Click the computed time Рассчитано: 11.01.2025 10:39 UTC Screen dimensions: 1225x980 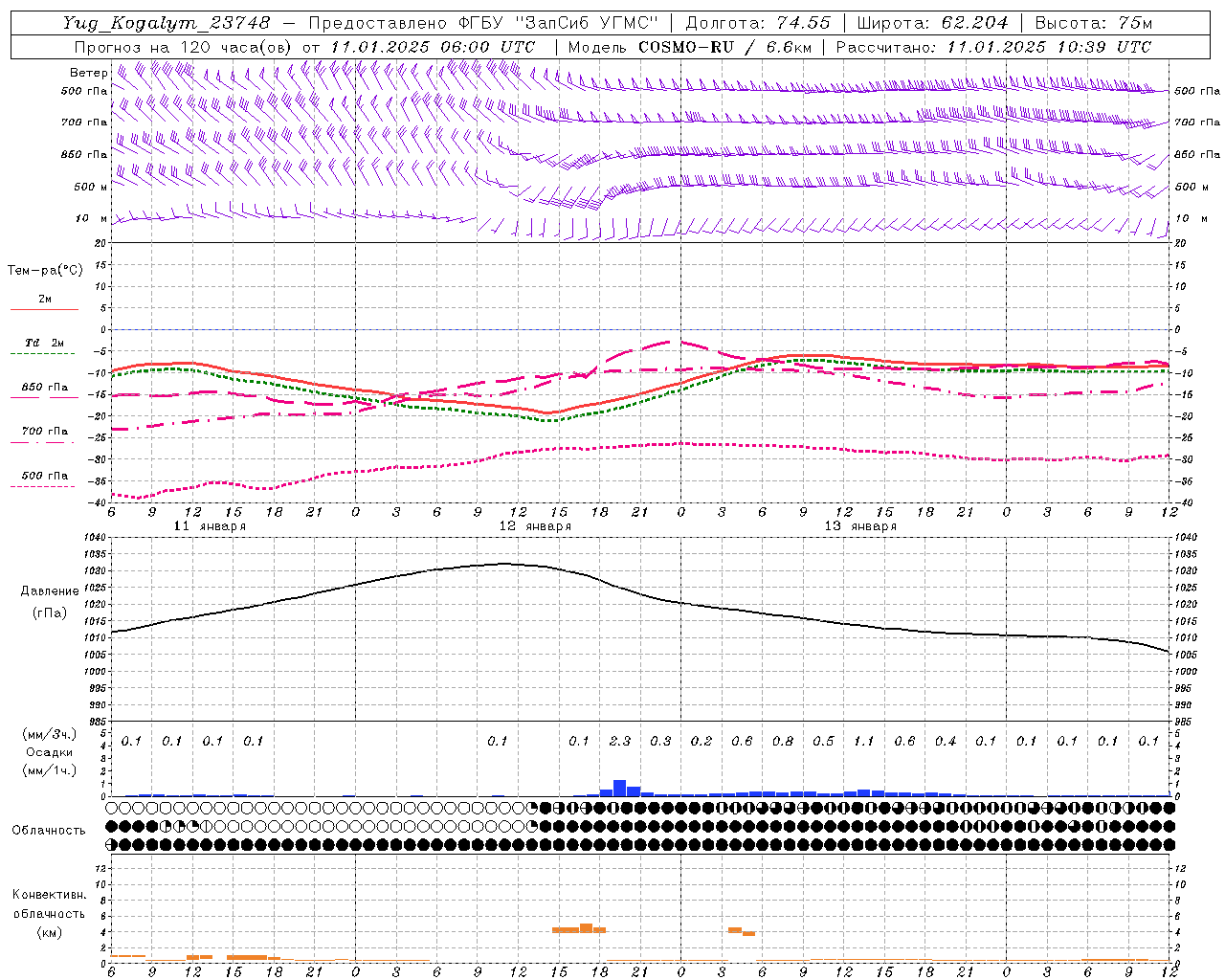tap(993, 47)
